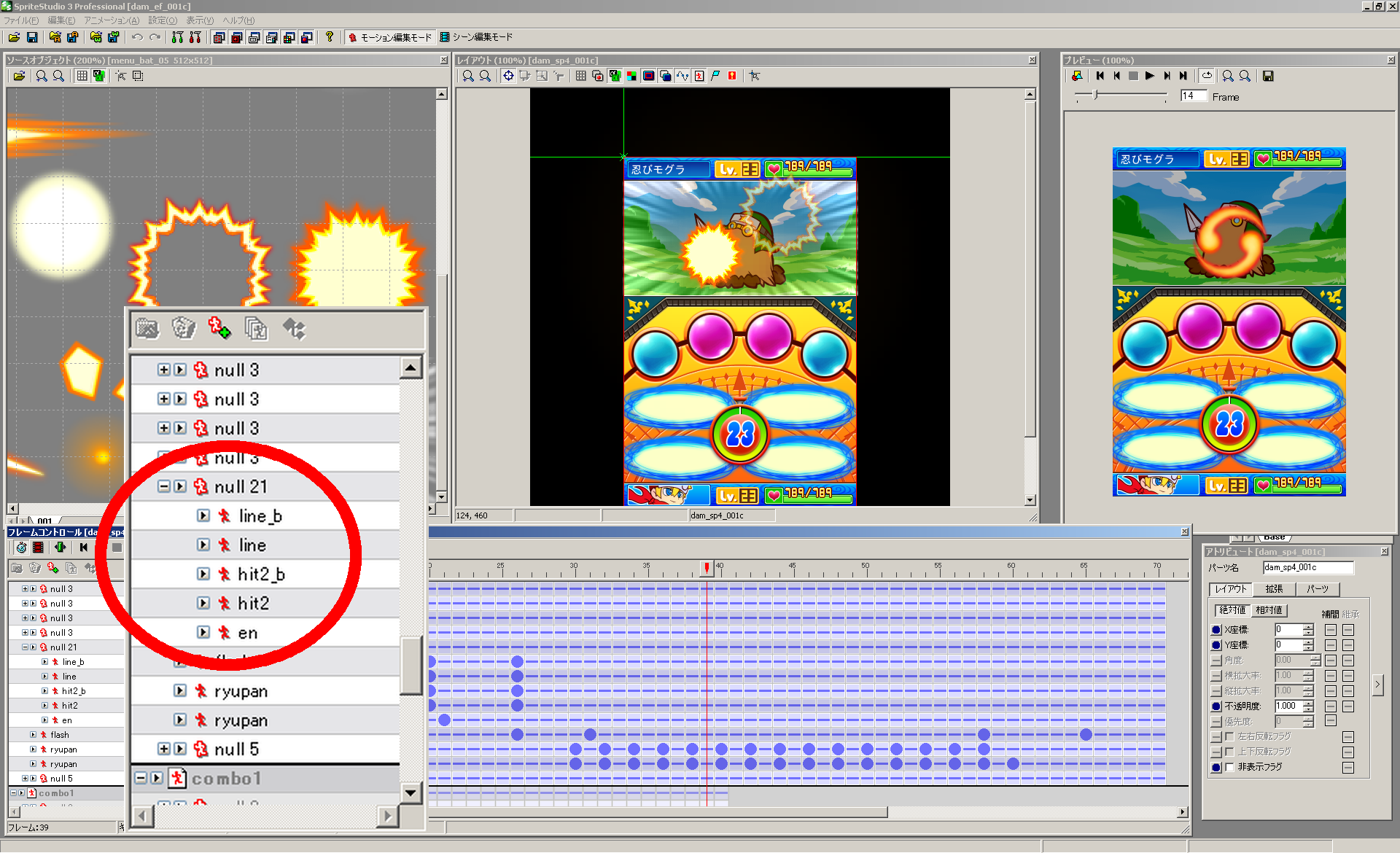Click the preview frame speed slider
This screenshot has height=853, width=1400.
(1096, 96)
